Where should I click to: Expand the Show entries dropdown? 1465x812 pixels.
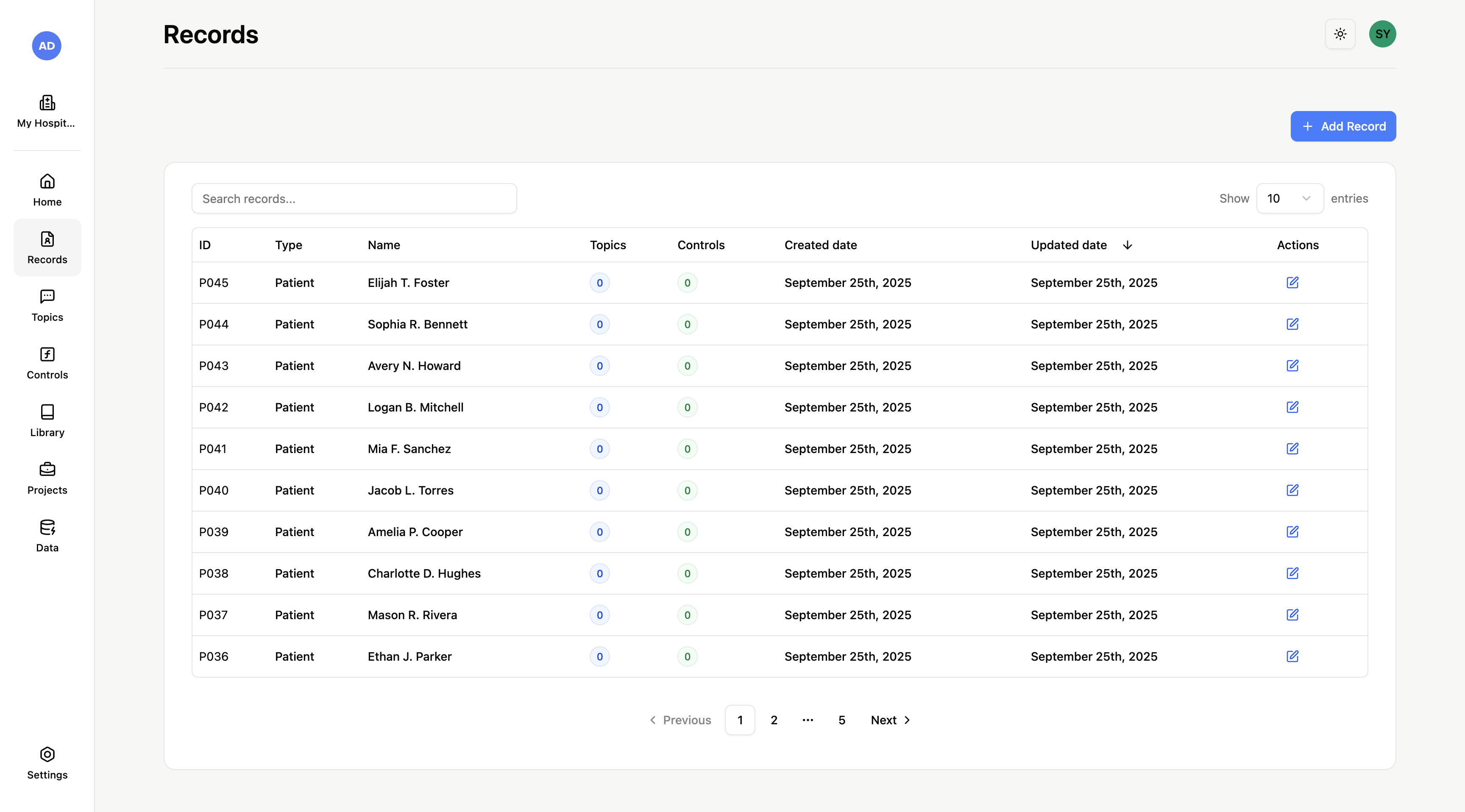(1289, 198)
